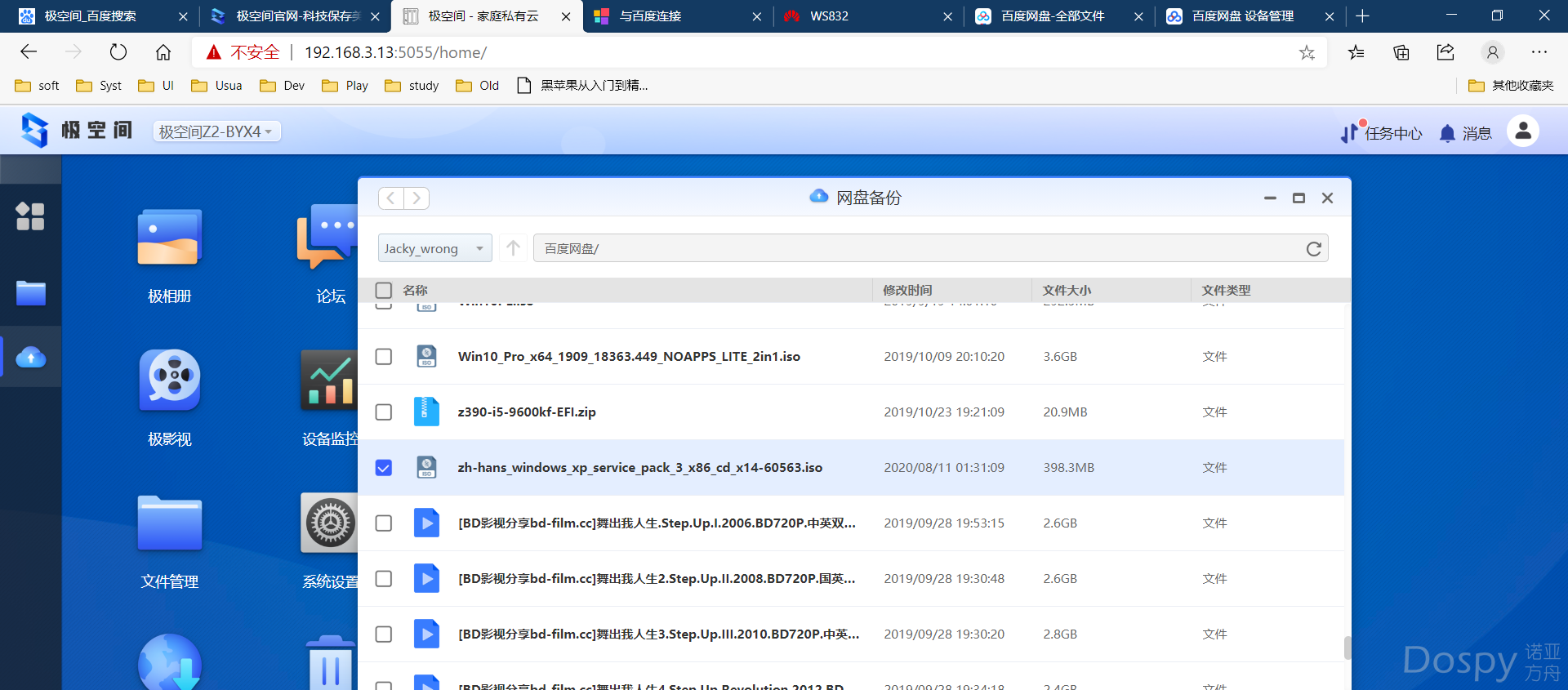Add page to favorites star
The image size is (1568, 690).
point(1307,53)
